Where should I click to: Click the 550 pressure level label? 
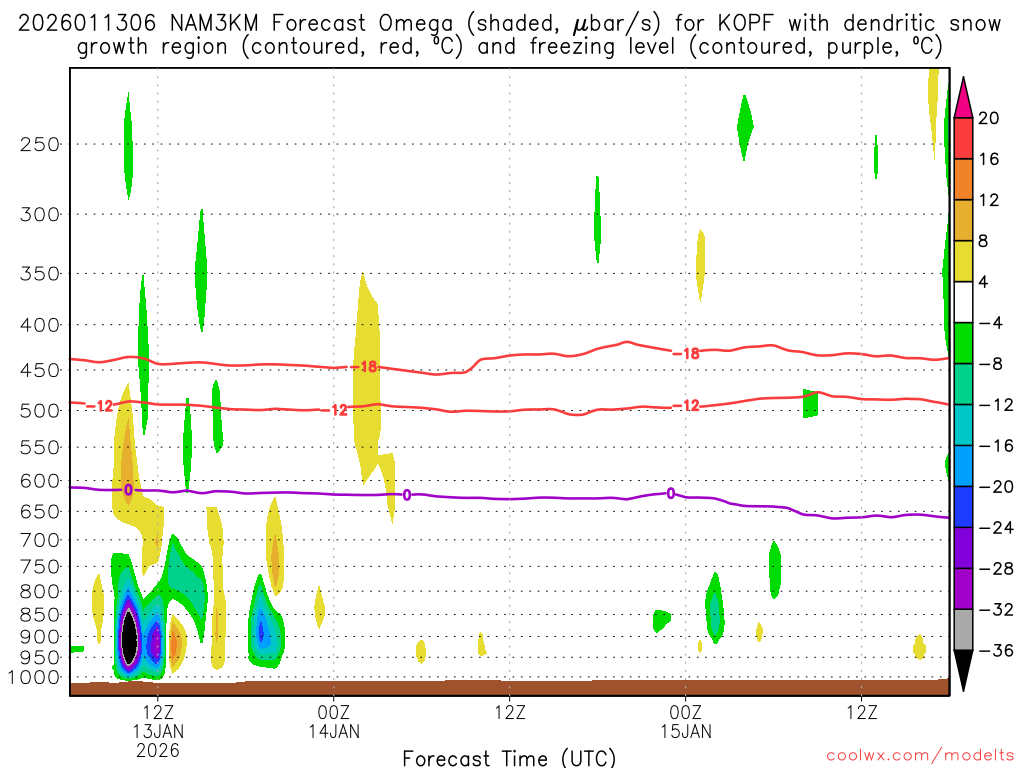pos(40,447)
